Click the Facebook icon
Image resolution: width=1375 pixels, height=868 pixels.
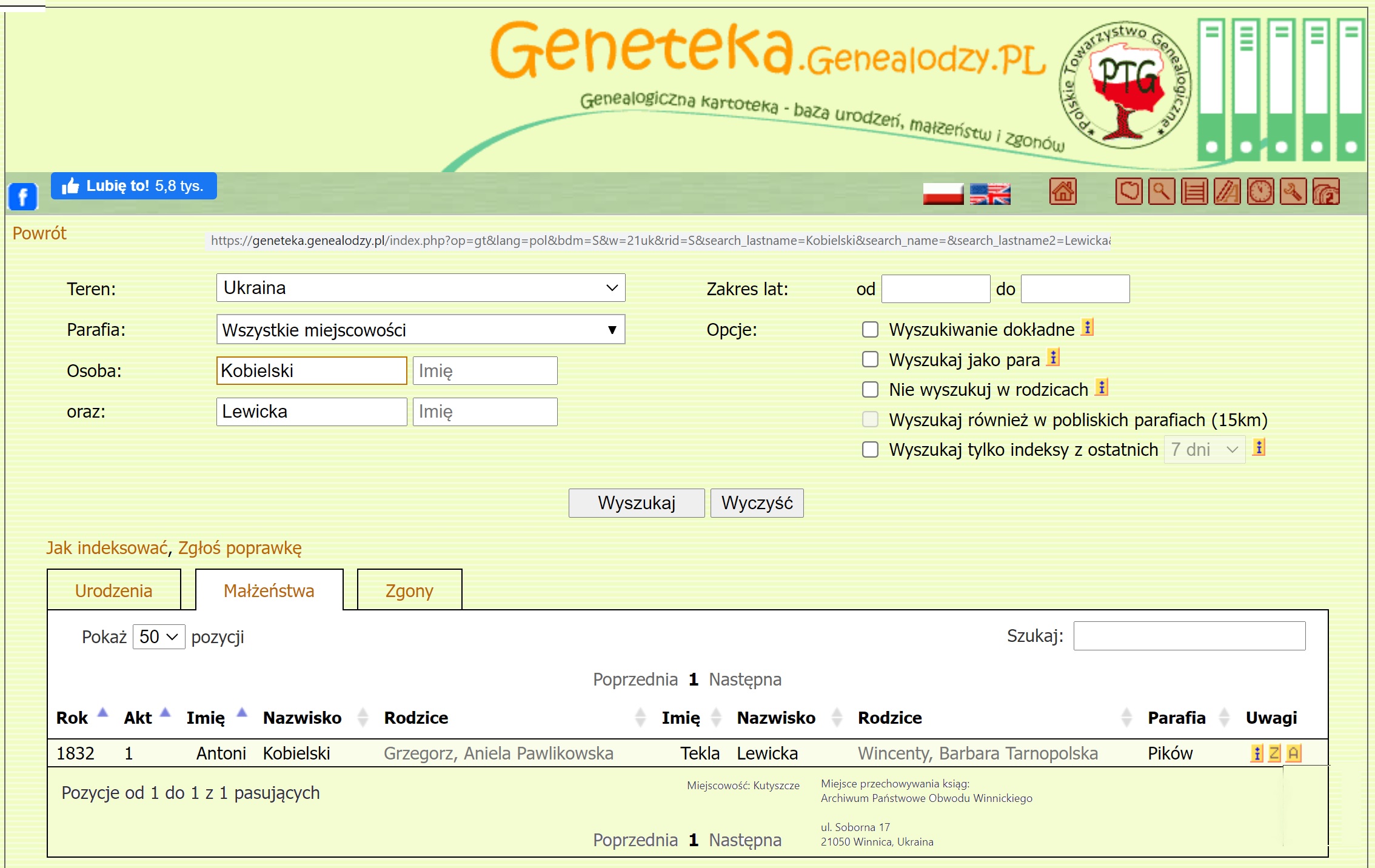(23, 196)
